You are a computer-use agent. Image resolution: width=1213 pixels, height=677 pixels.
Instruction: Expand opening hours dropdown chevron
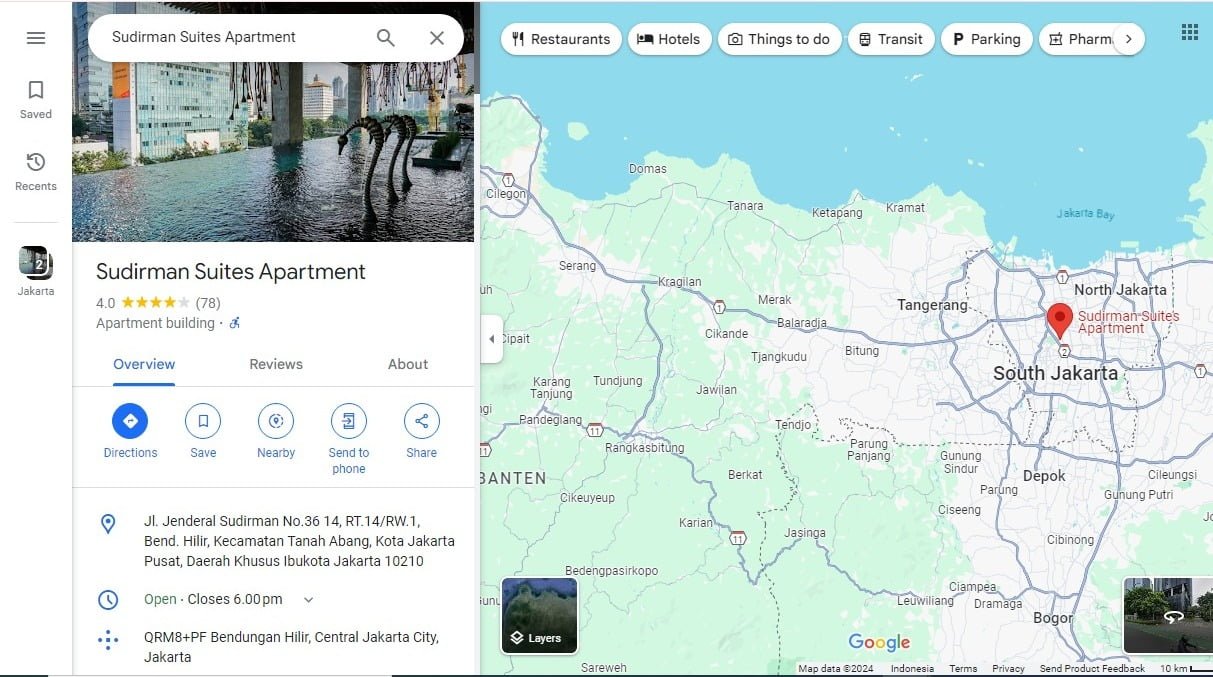point(308,600)
